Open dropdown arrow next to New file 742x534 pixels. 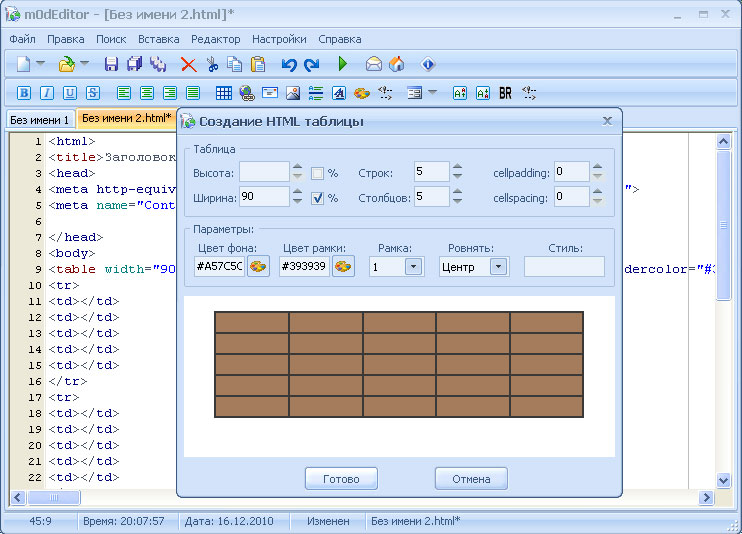pyautogui.click(x=41, y=64)
